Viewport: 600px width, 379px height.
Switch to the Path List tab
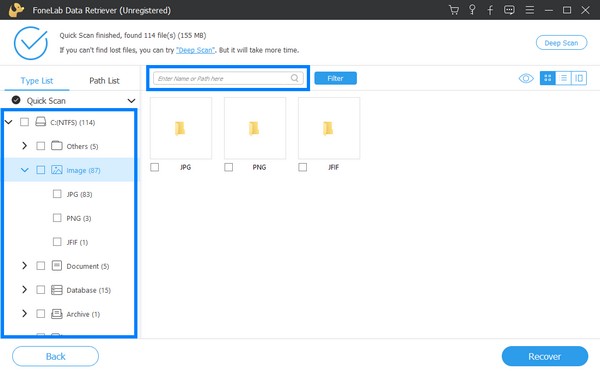point(104,81)
